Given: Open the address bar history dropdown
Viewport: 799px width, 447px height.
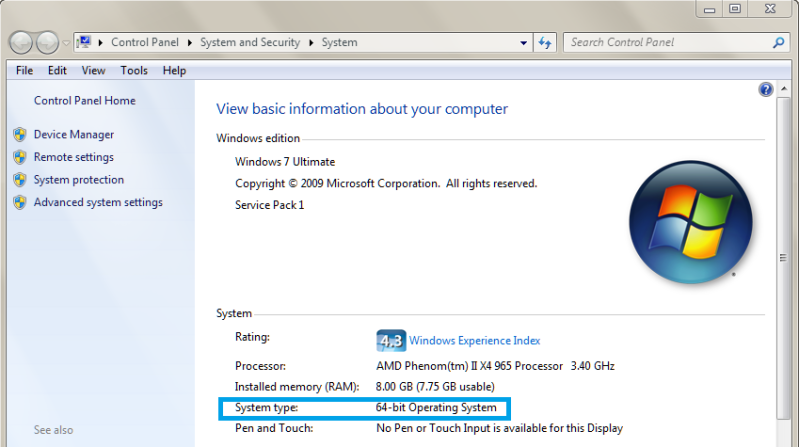Looking at the screenshot, I should coord(523,43).
